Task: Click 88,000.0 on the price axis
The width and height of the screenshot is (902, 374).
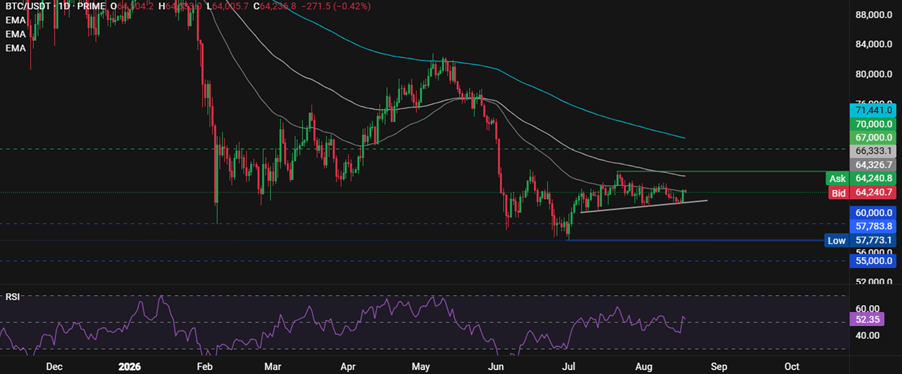Action: point(873,16)
